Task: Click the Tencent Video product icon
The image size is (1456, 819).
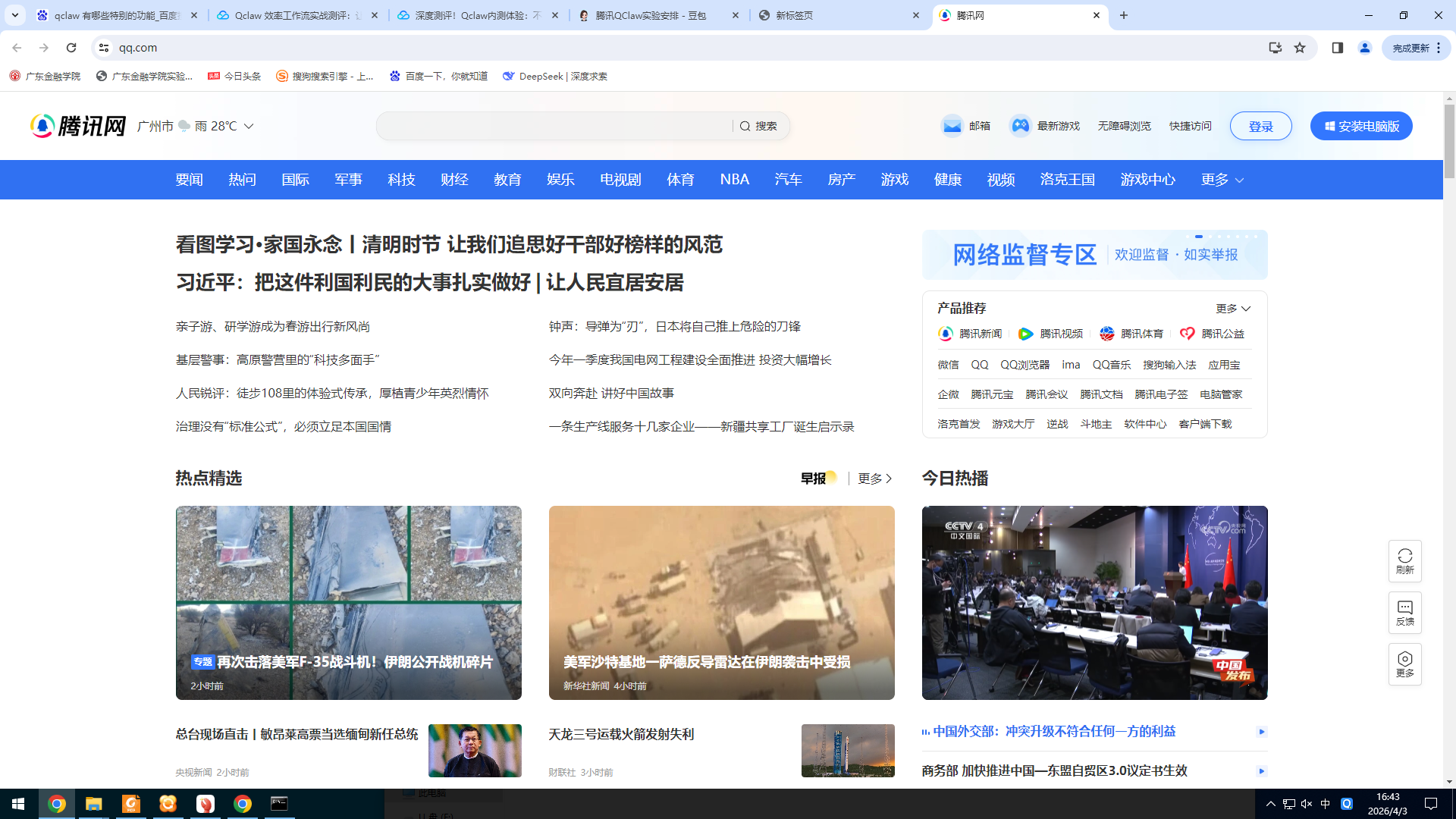Action: pos(1026,334)
